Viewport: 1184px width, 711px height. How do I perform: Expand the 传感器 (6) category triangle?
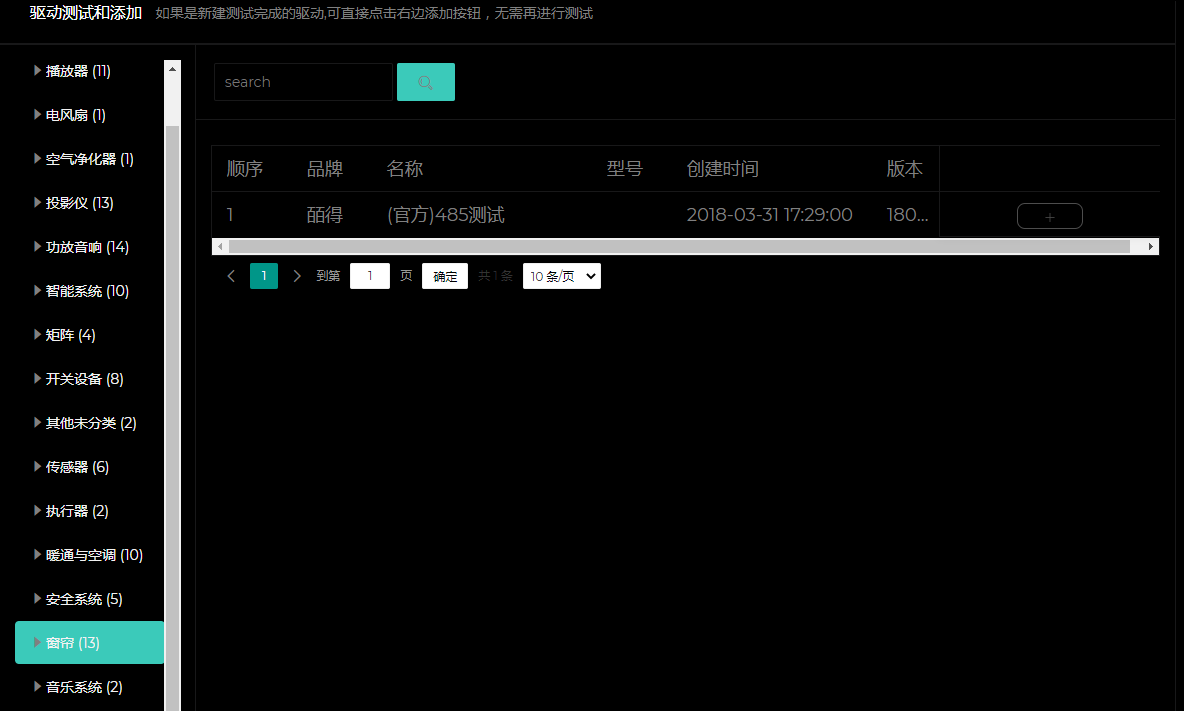[37, 467]
